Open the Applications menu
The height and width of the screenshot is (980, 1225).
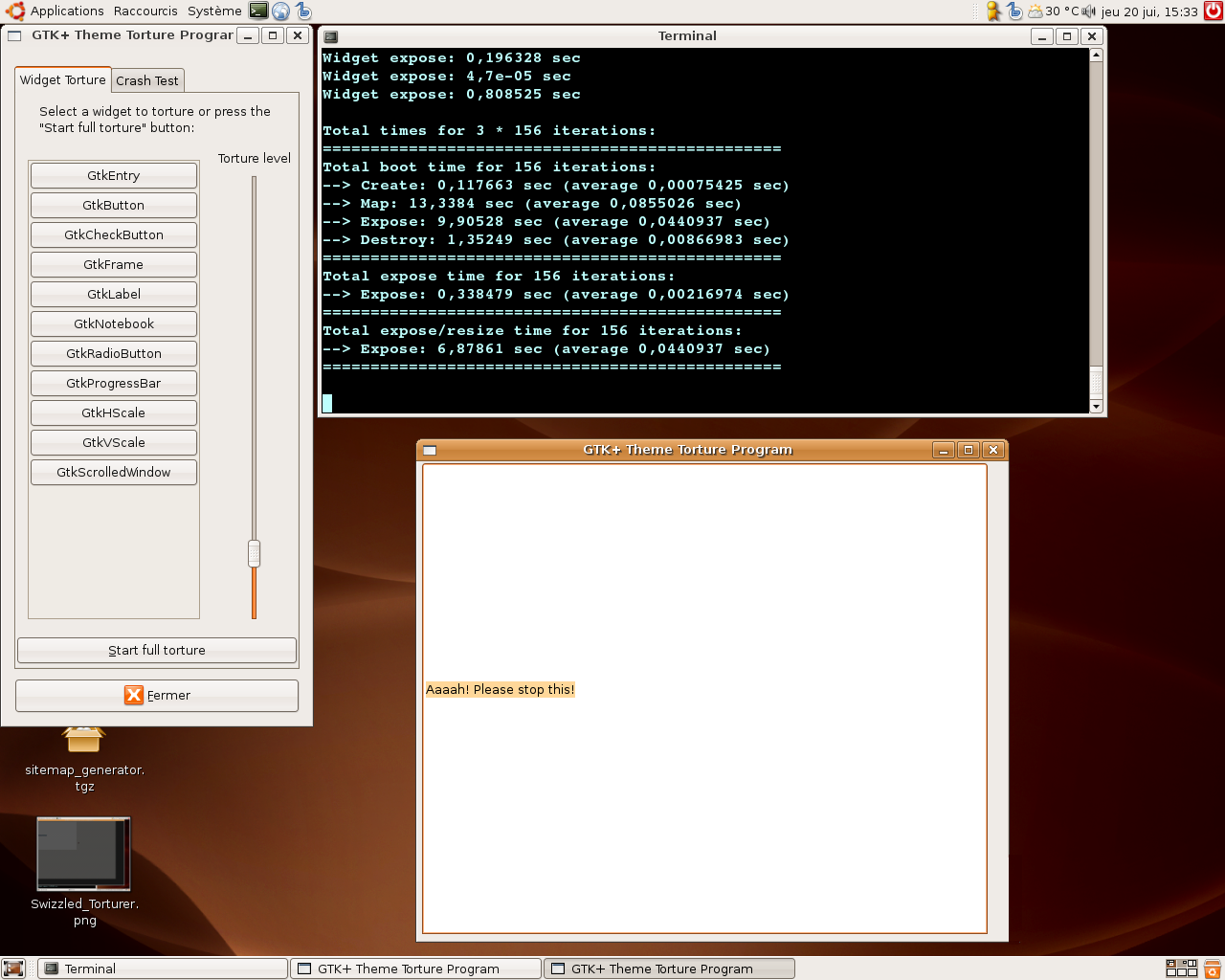(67, 11)
